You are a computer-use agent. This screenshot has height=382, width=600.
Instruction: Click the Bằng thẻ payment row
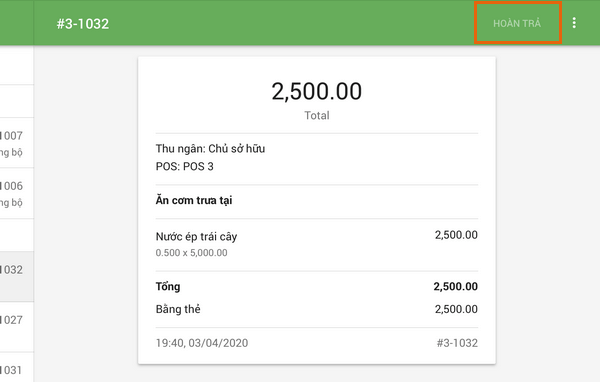[316, 309]
